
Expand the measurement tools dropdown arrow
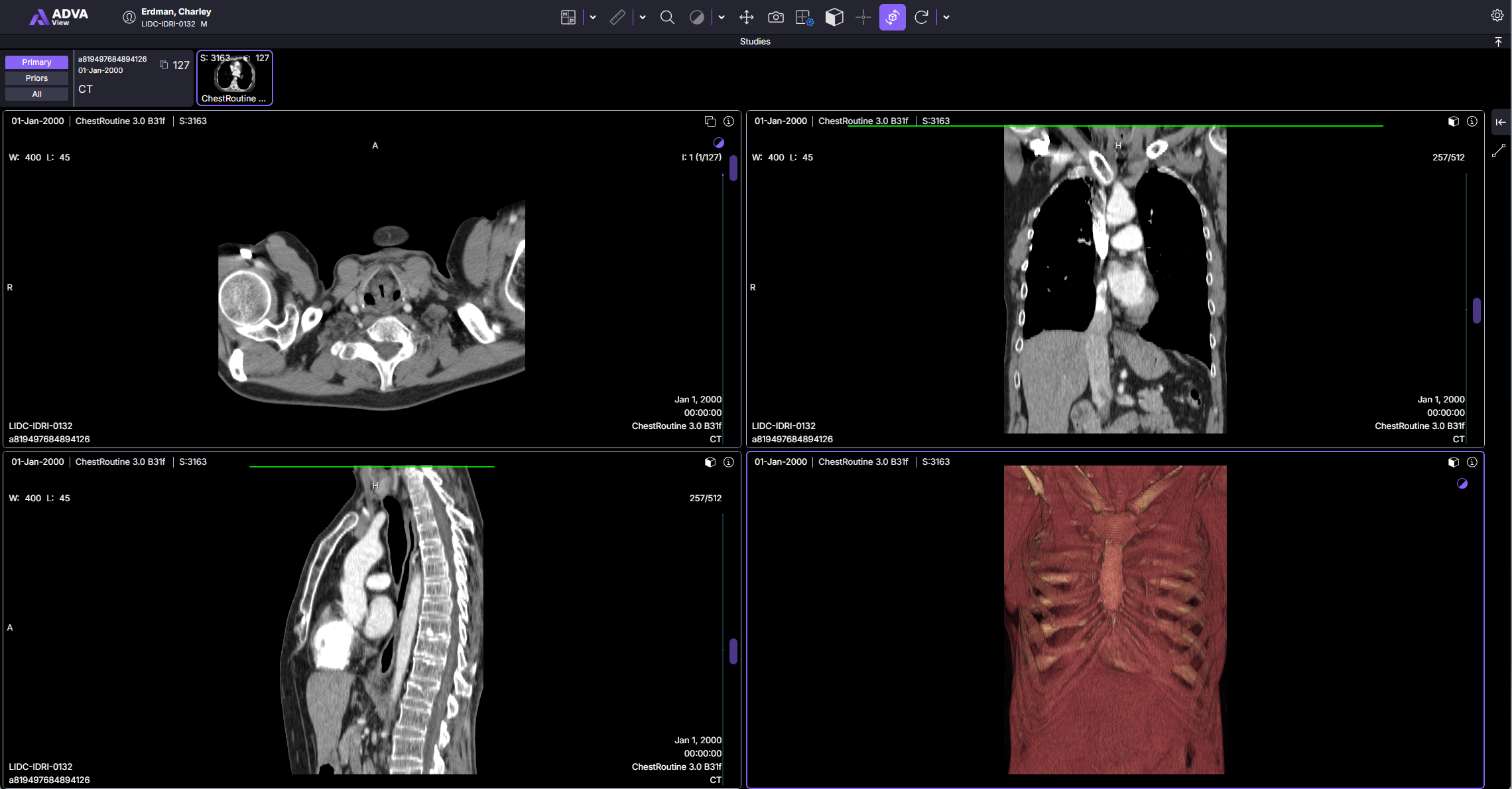pyautogui.click(x=643, y=17)
